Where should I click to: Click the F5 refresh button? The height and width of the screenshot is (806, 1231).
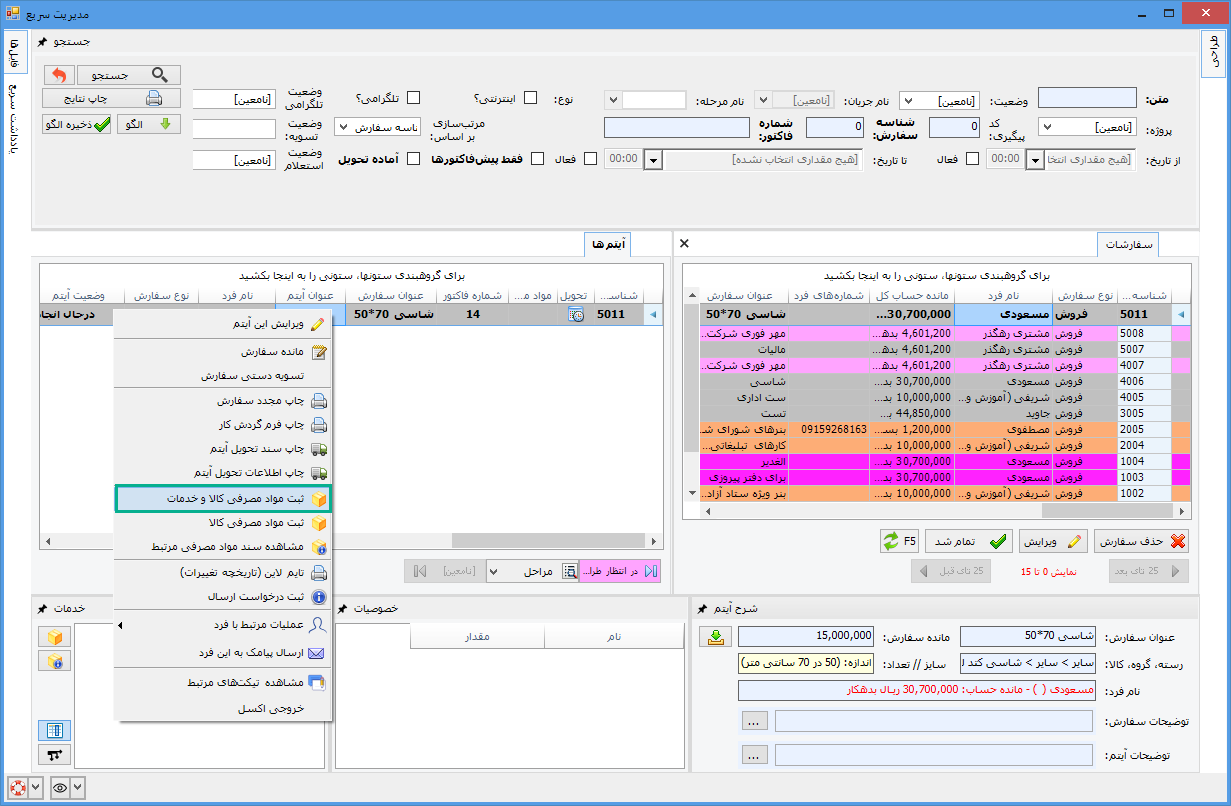898,541
